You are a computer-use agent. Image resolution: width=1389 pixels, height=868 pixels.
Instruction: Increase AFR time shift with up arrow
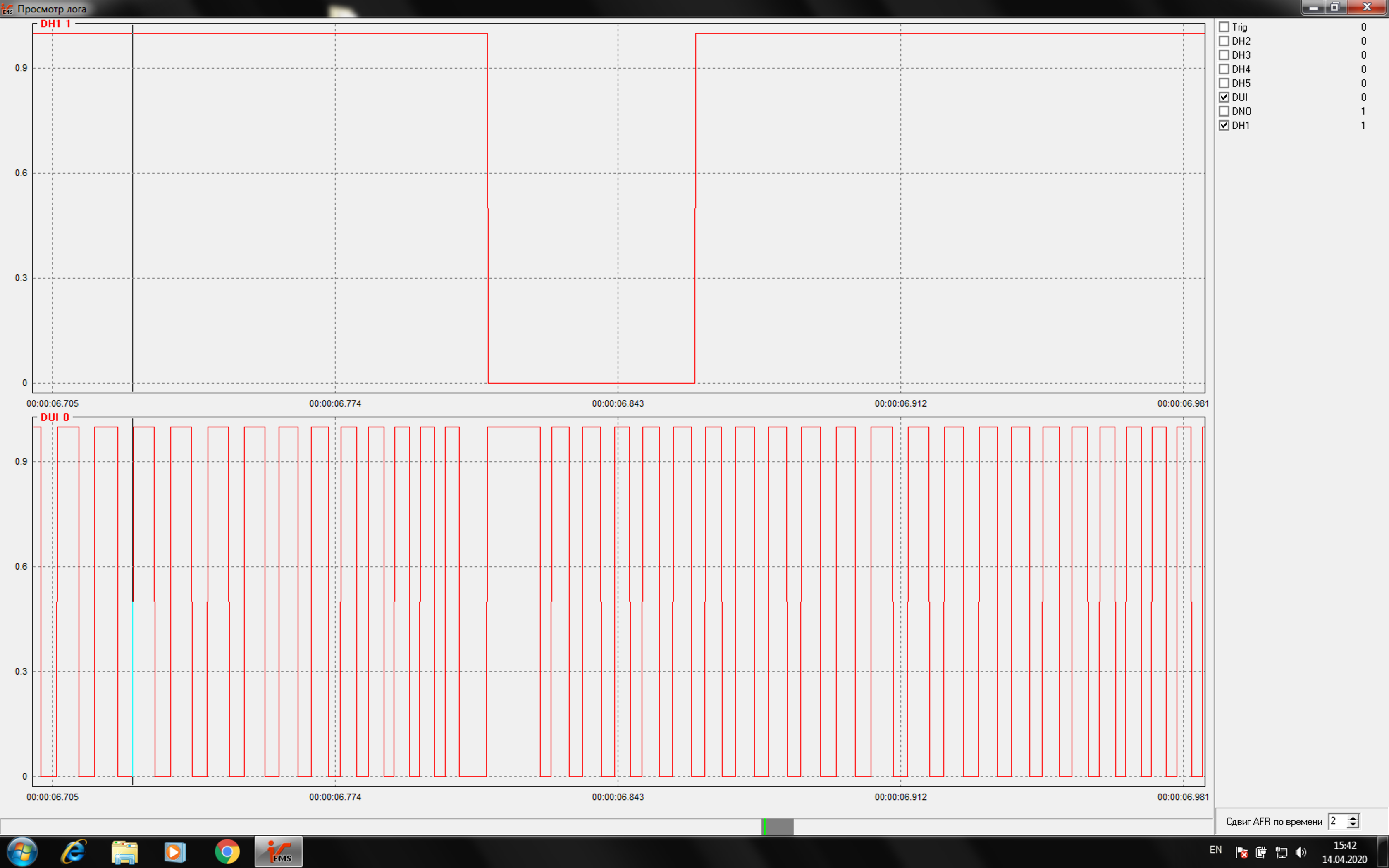(1353, 818)
